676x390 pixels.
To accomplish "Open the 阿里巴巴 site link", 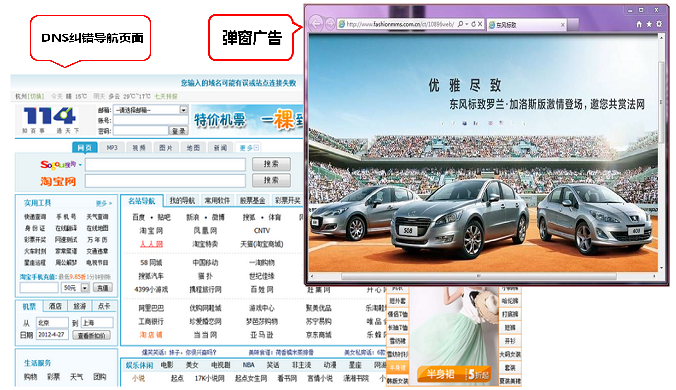I will (151, 308).
